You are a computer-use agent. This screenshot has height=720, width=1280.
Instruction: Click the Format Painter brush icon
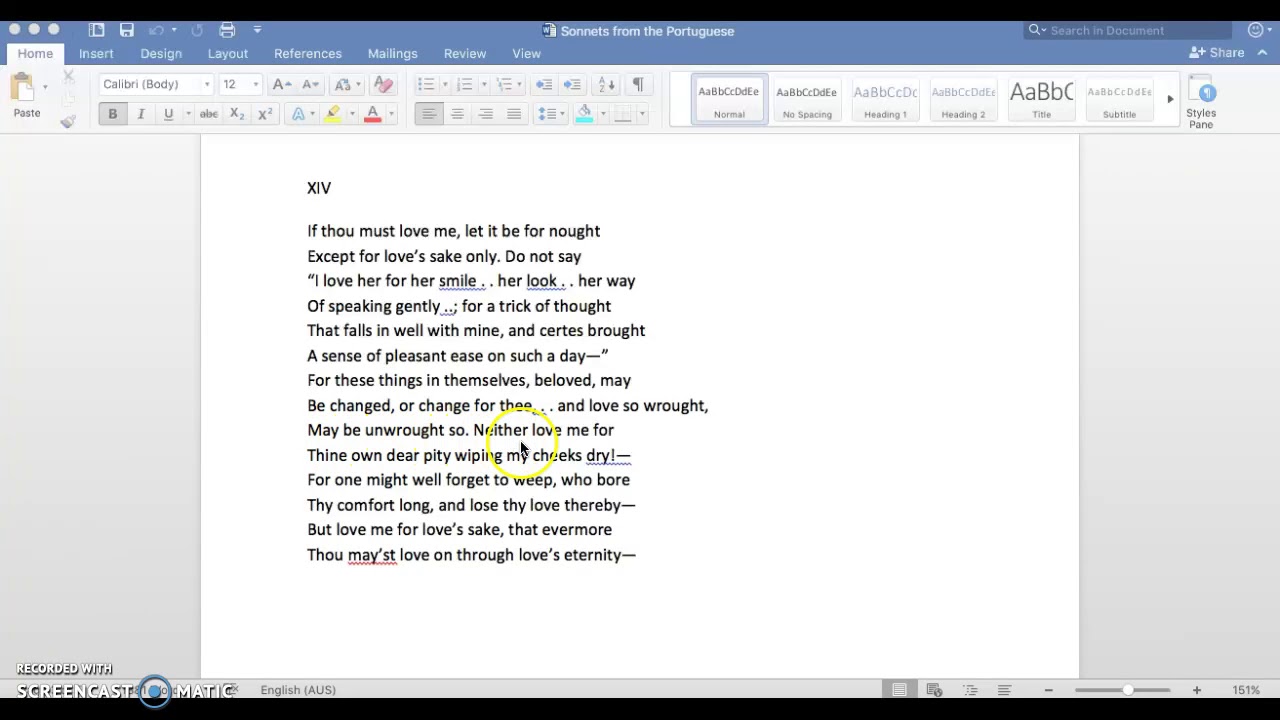click(68, 121)
